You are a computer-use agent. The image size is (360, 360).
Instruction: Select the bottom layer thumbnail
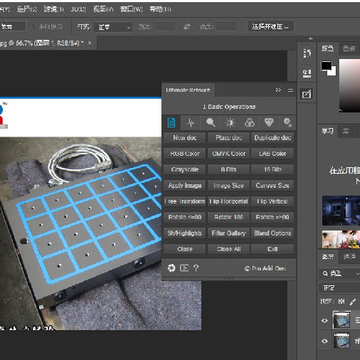[342, 341]
